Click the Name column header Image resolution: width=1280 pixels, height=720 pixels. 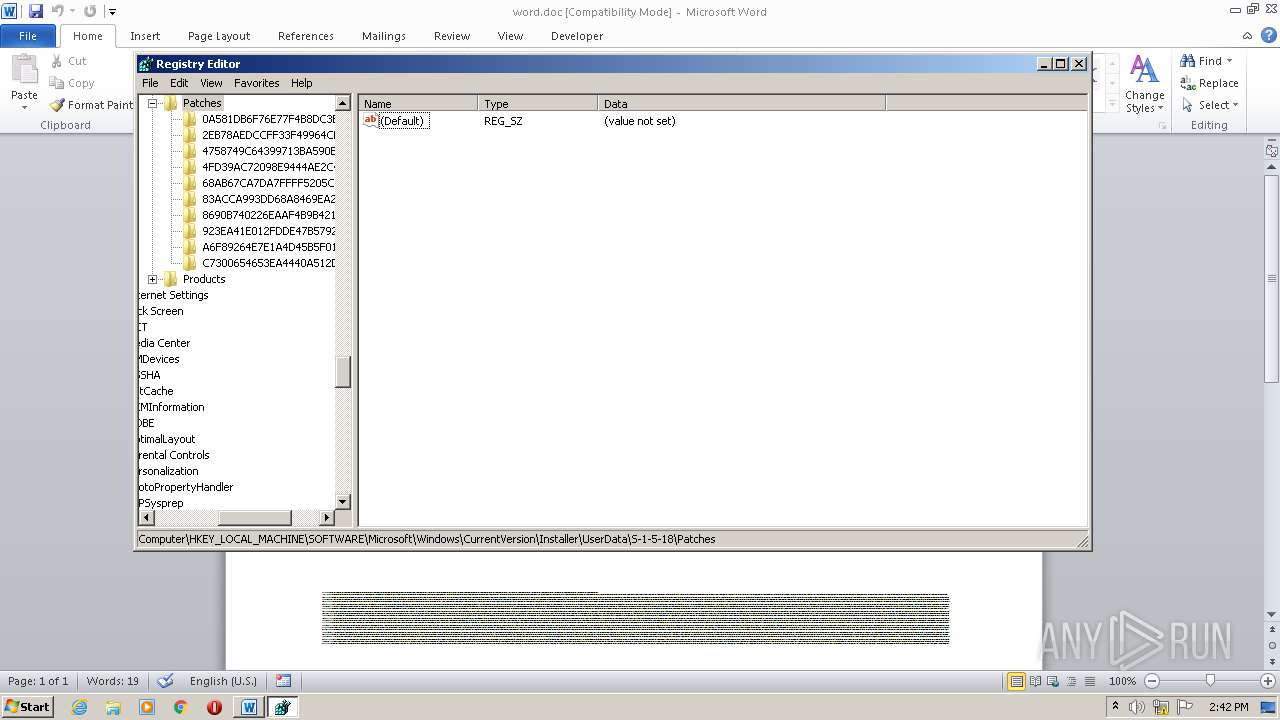[x=418, y=104]
